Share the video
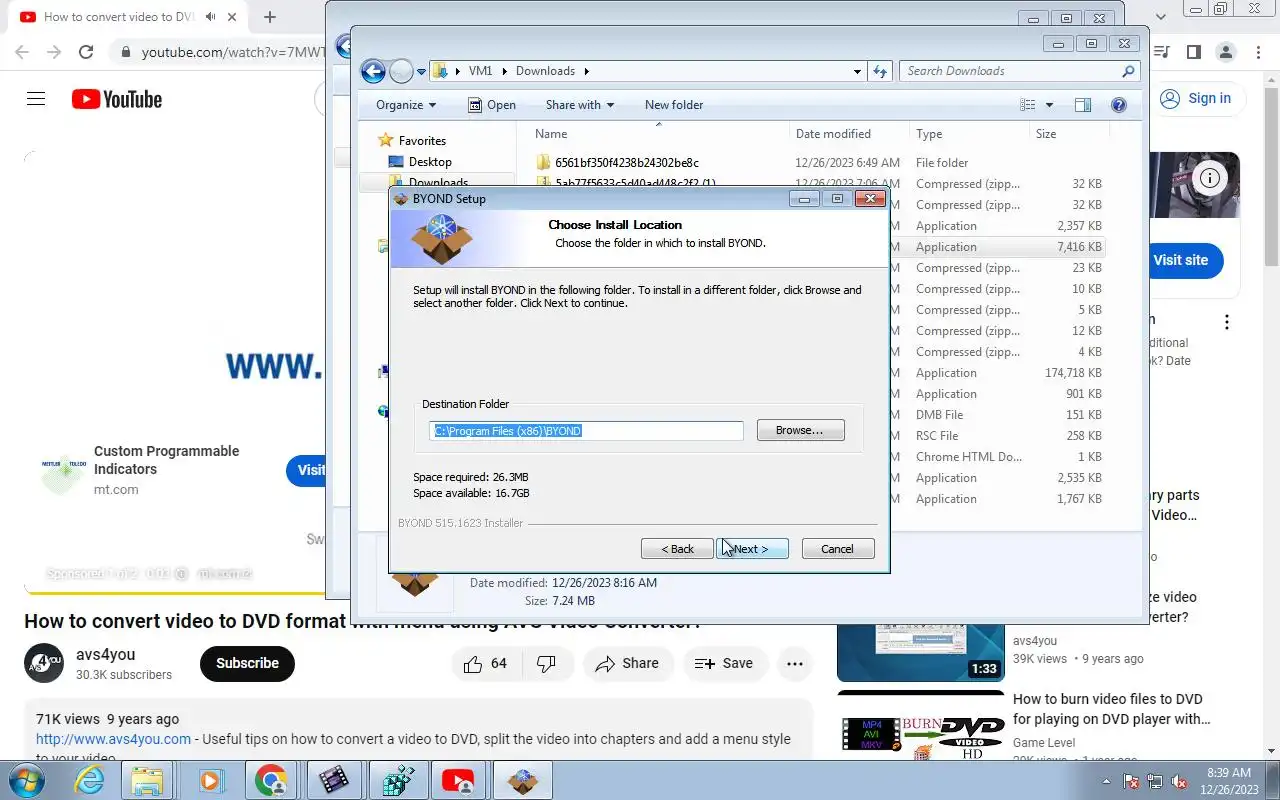The width and height of the screenshot is (1280, 800). coord(627,663)
